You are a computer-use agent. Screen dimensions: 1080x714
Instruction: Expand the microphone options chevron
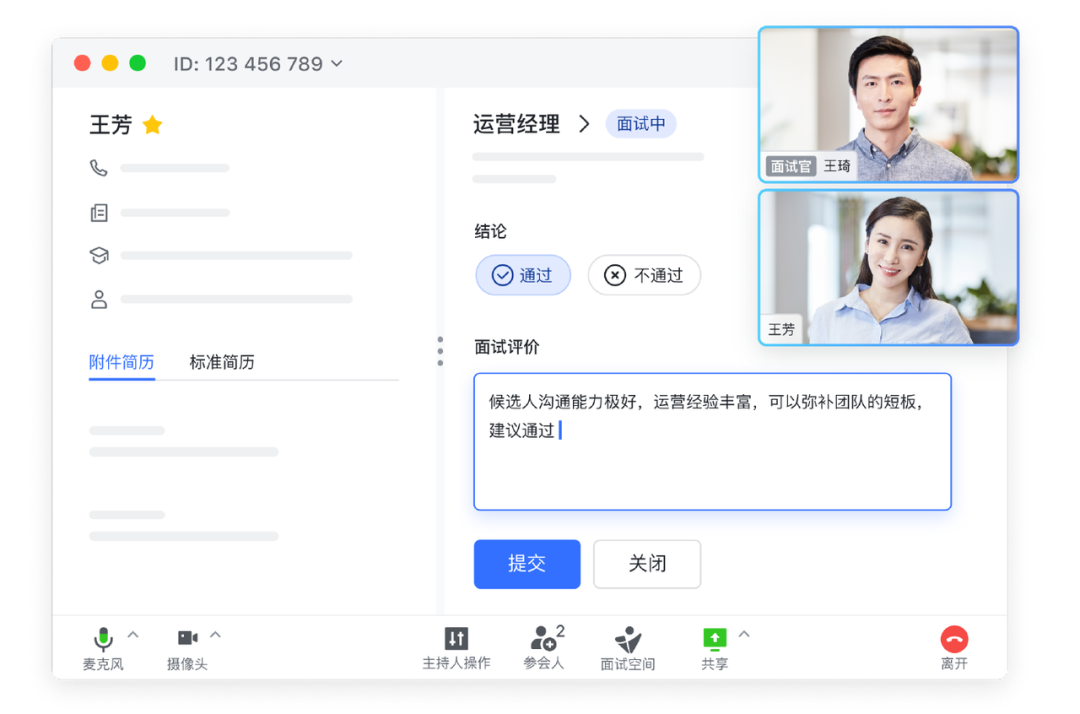tap(131, 634)
